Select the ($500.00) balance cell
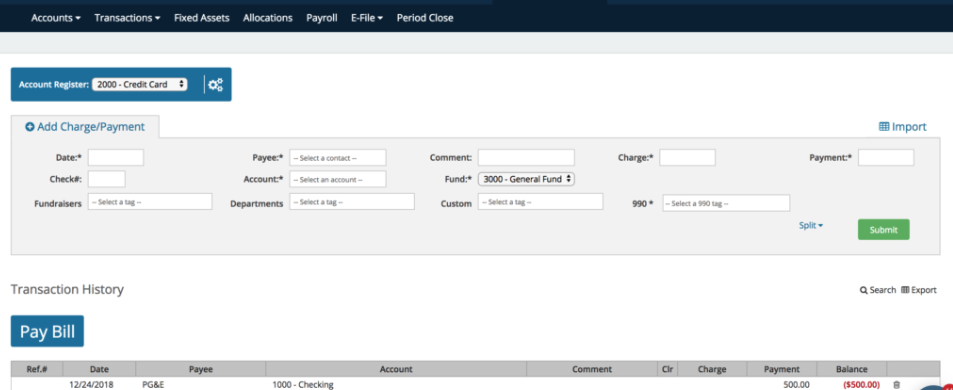Screen dimensions: 953x390 tap(861, 385)
